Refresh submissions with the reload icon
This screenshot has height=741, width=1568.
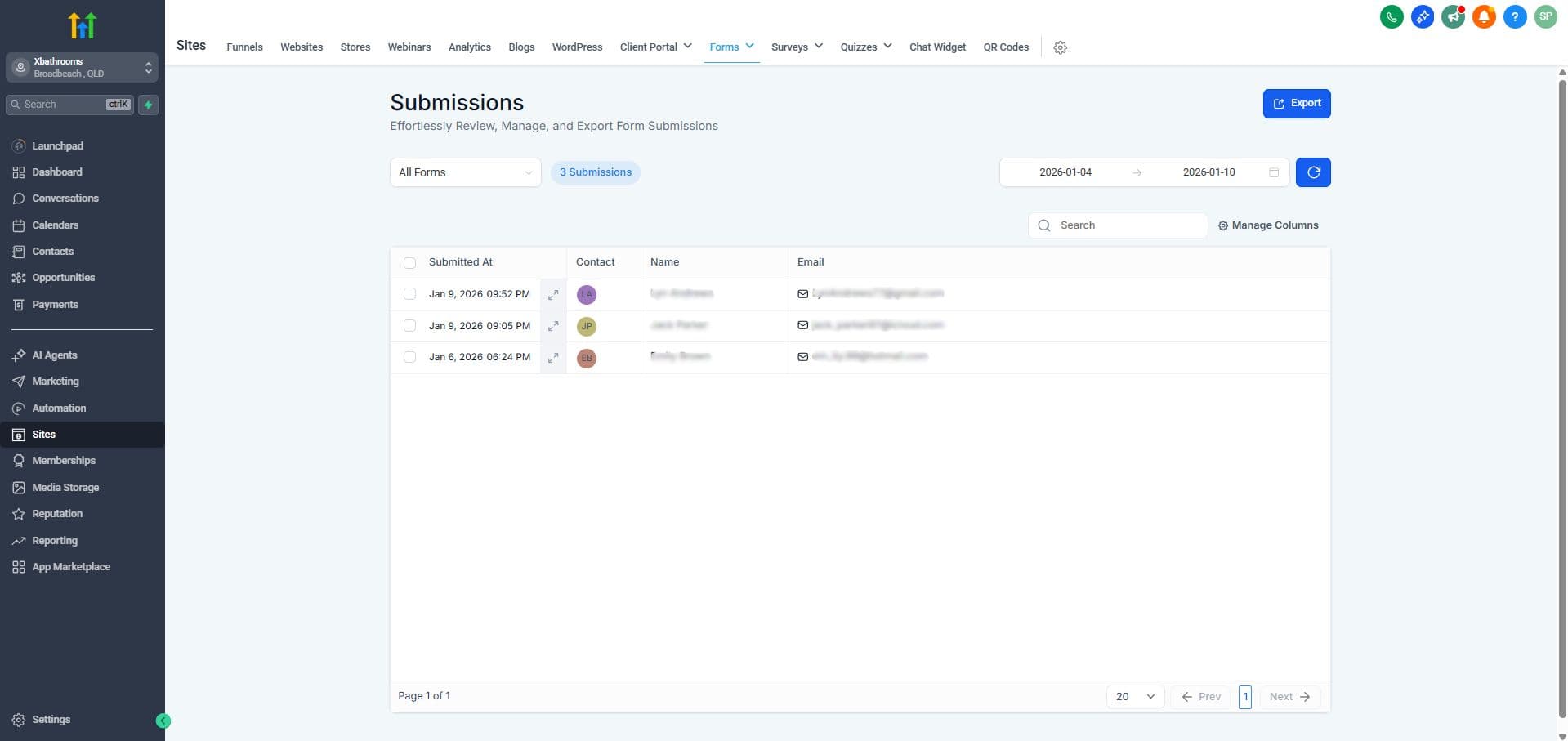(x=1313, y=172)
